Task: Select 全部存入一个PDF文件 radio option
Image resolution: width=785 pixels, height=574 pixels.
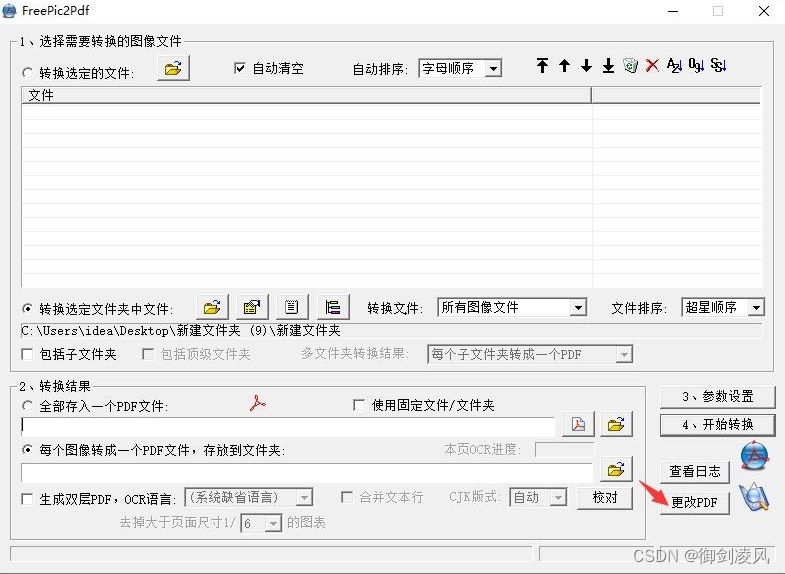Action: click(28, 406)
